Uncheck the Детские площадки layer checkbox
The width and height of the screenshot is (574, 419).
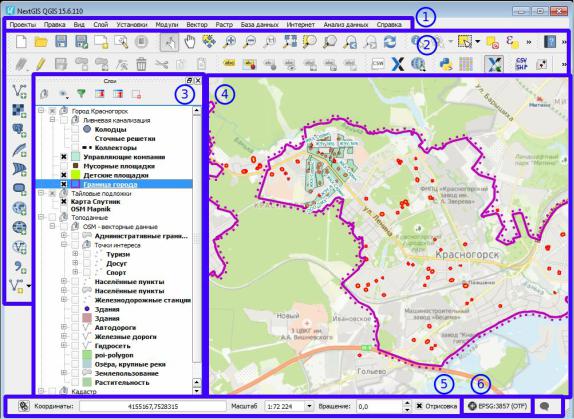[64, 175]
